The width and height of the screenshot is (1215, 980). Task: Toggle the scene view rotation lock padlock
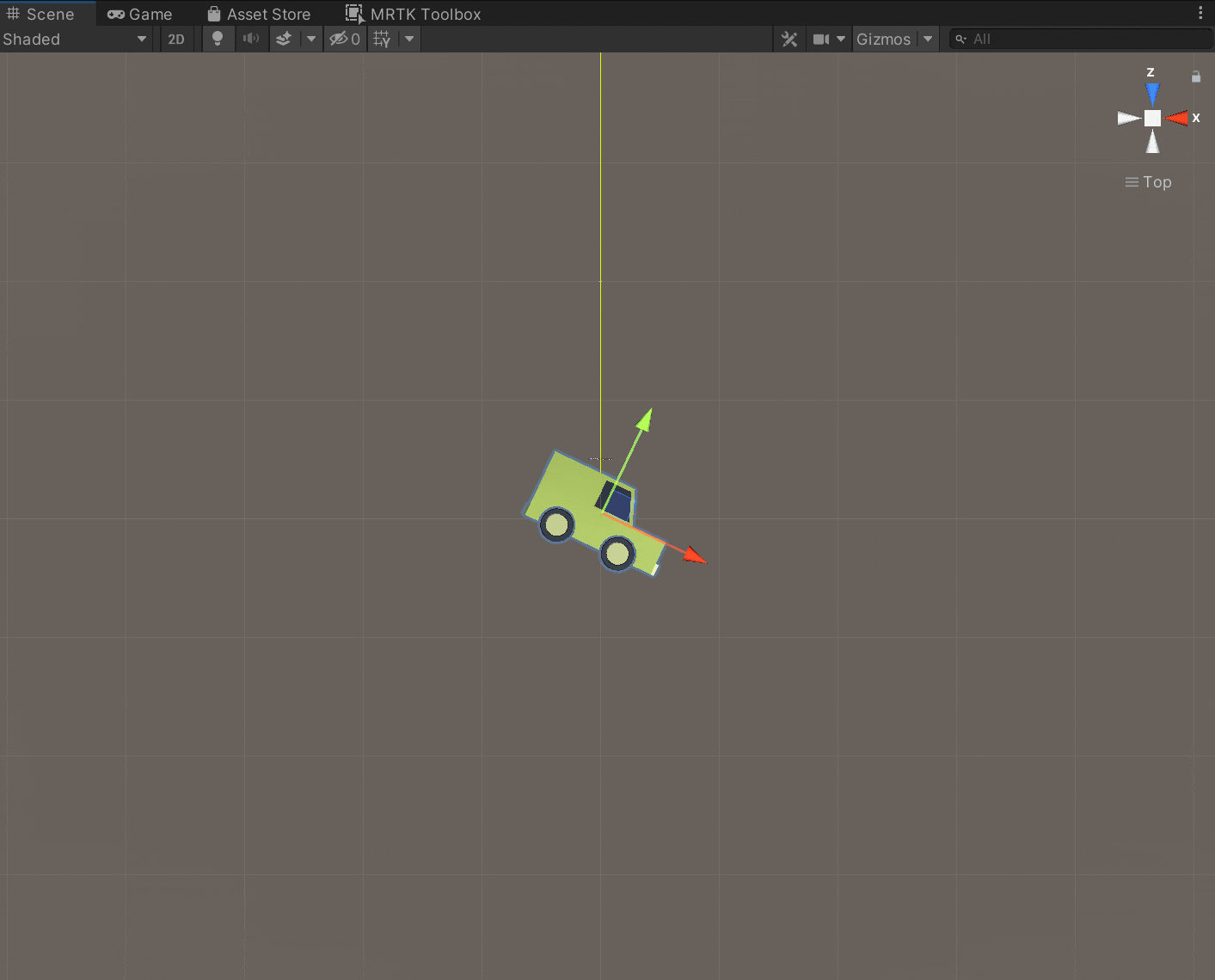1196,76
